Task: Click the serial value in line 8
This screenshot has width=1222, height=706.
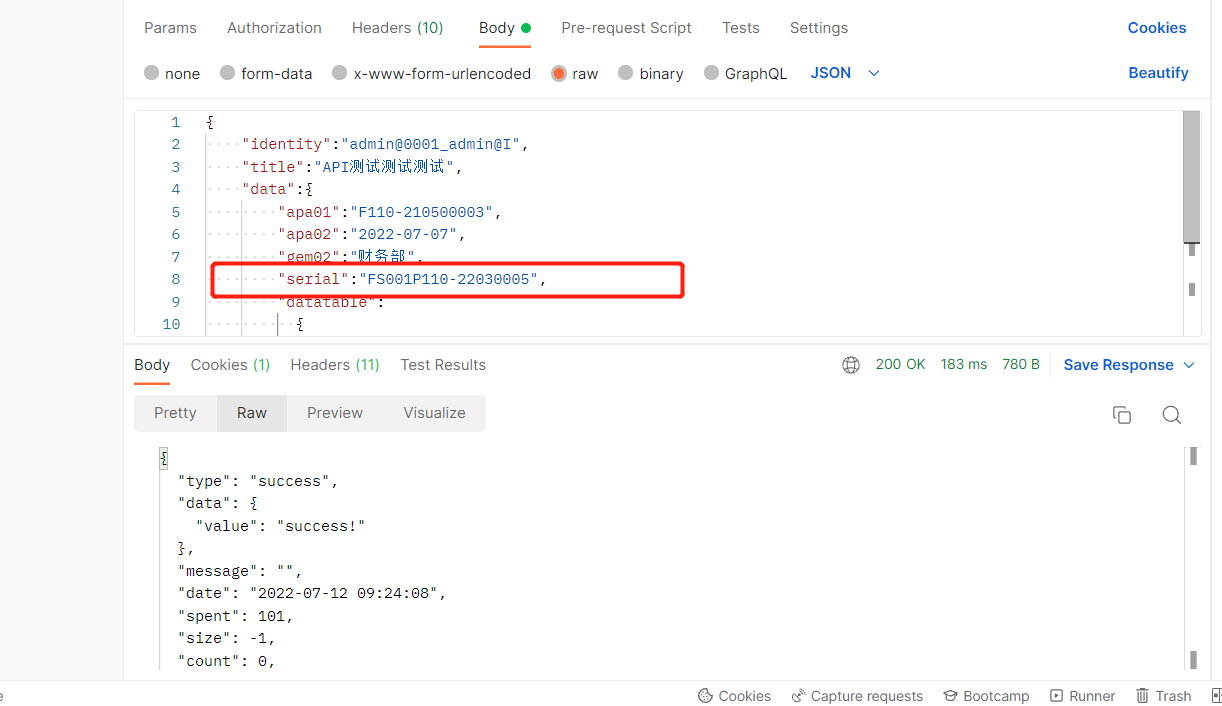Action: click(450, 279)
